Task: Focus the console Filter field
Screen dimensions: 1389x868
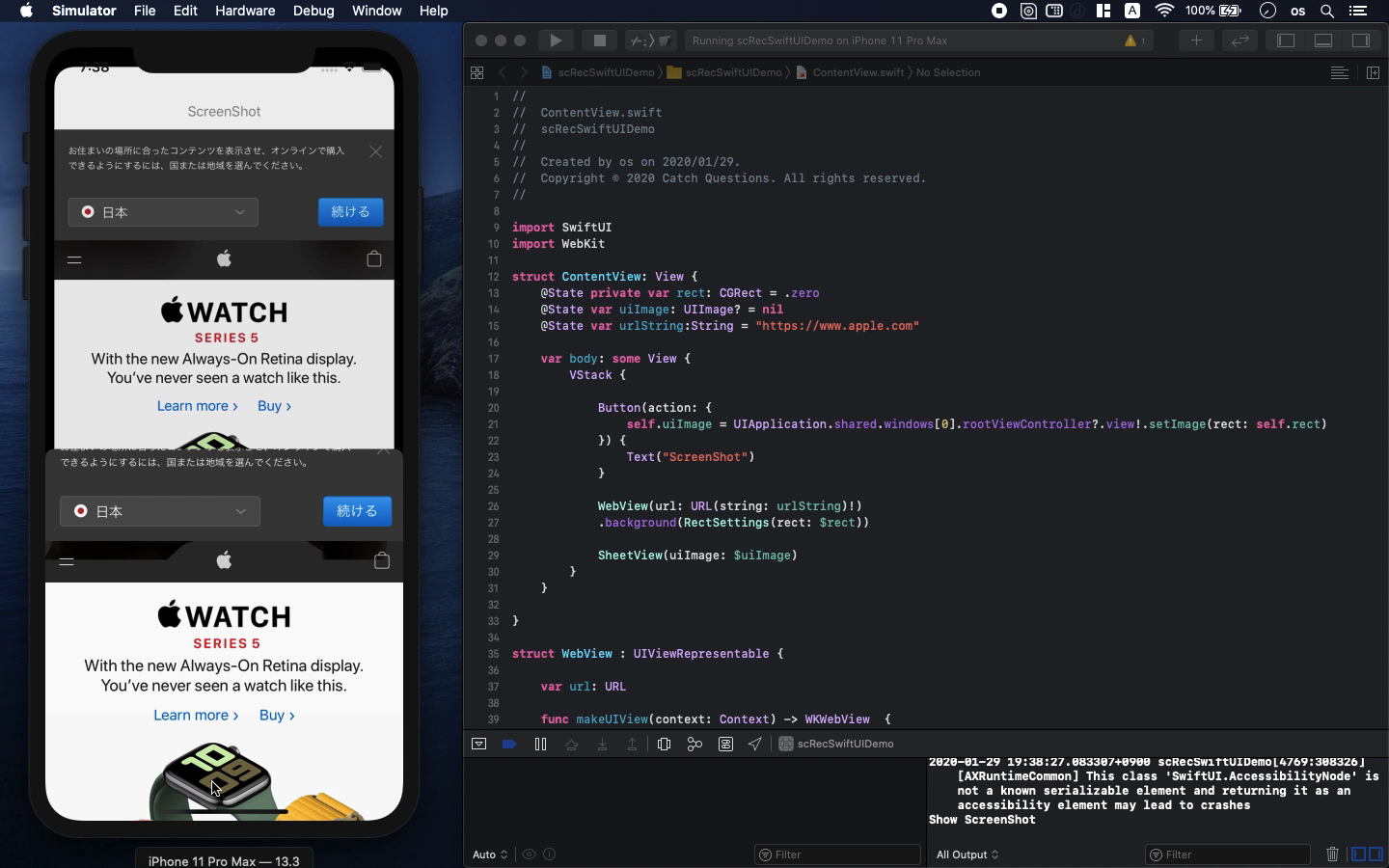Action: (1228, 854)
